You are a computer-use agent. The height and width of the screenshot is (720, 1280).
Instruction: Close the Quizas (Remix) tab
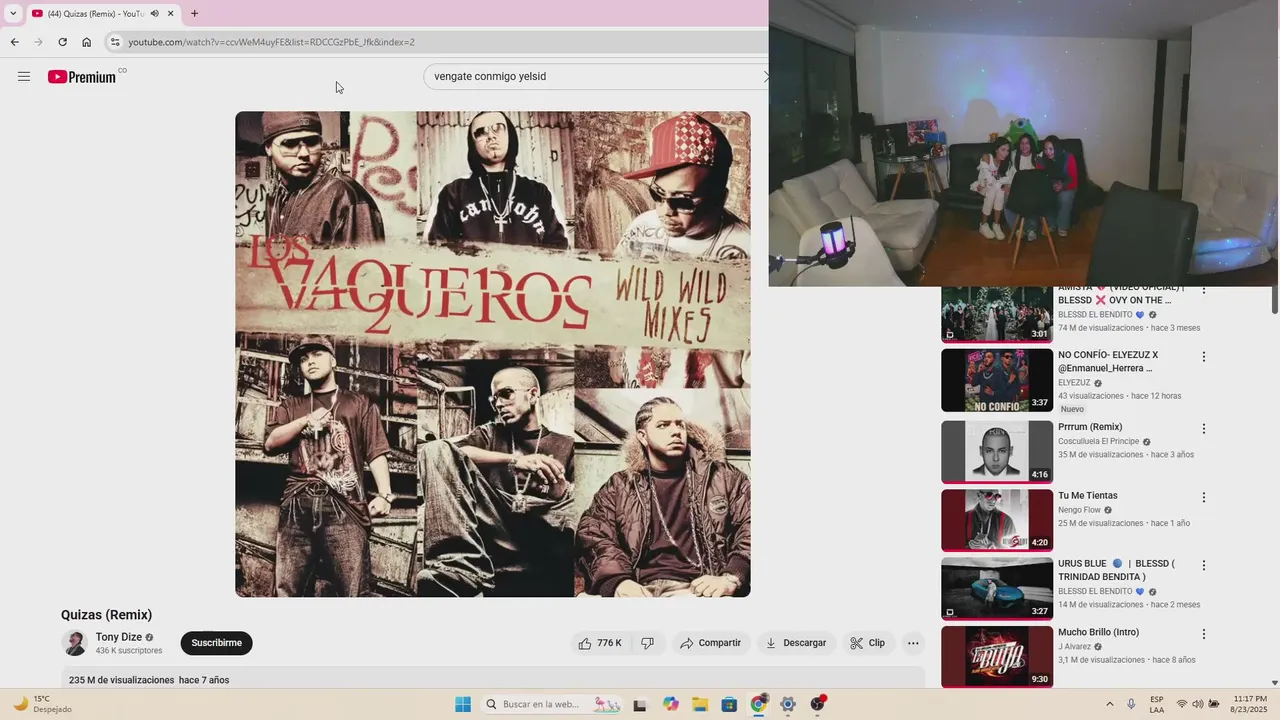170,13
